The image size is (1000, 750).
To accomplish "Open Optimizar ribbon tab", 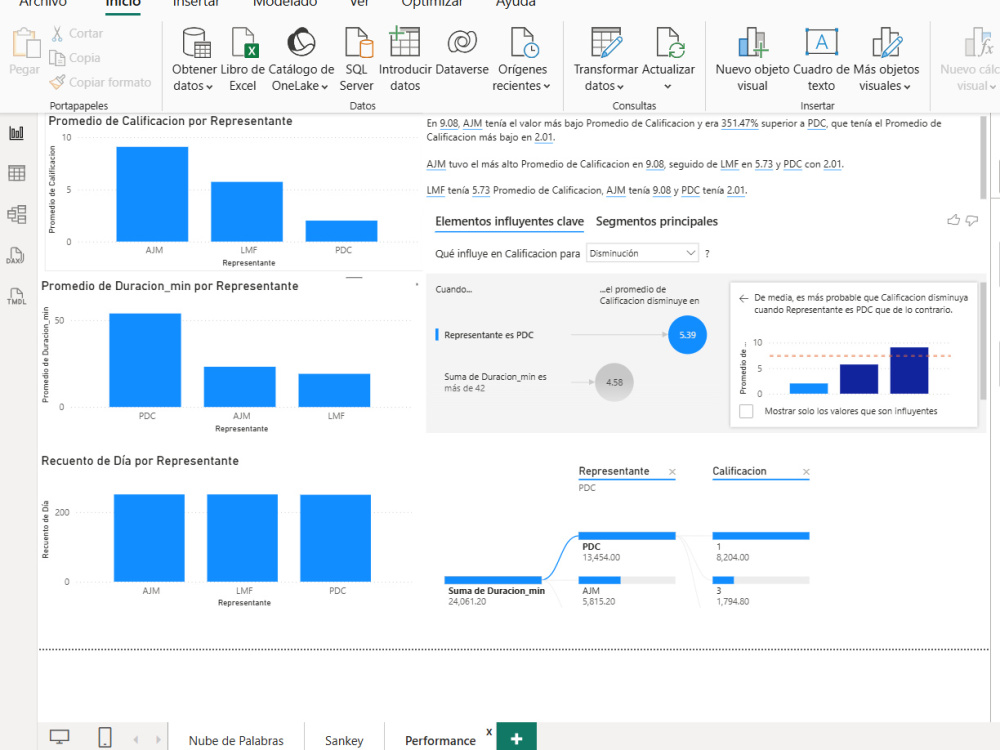I will [432, 4].
